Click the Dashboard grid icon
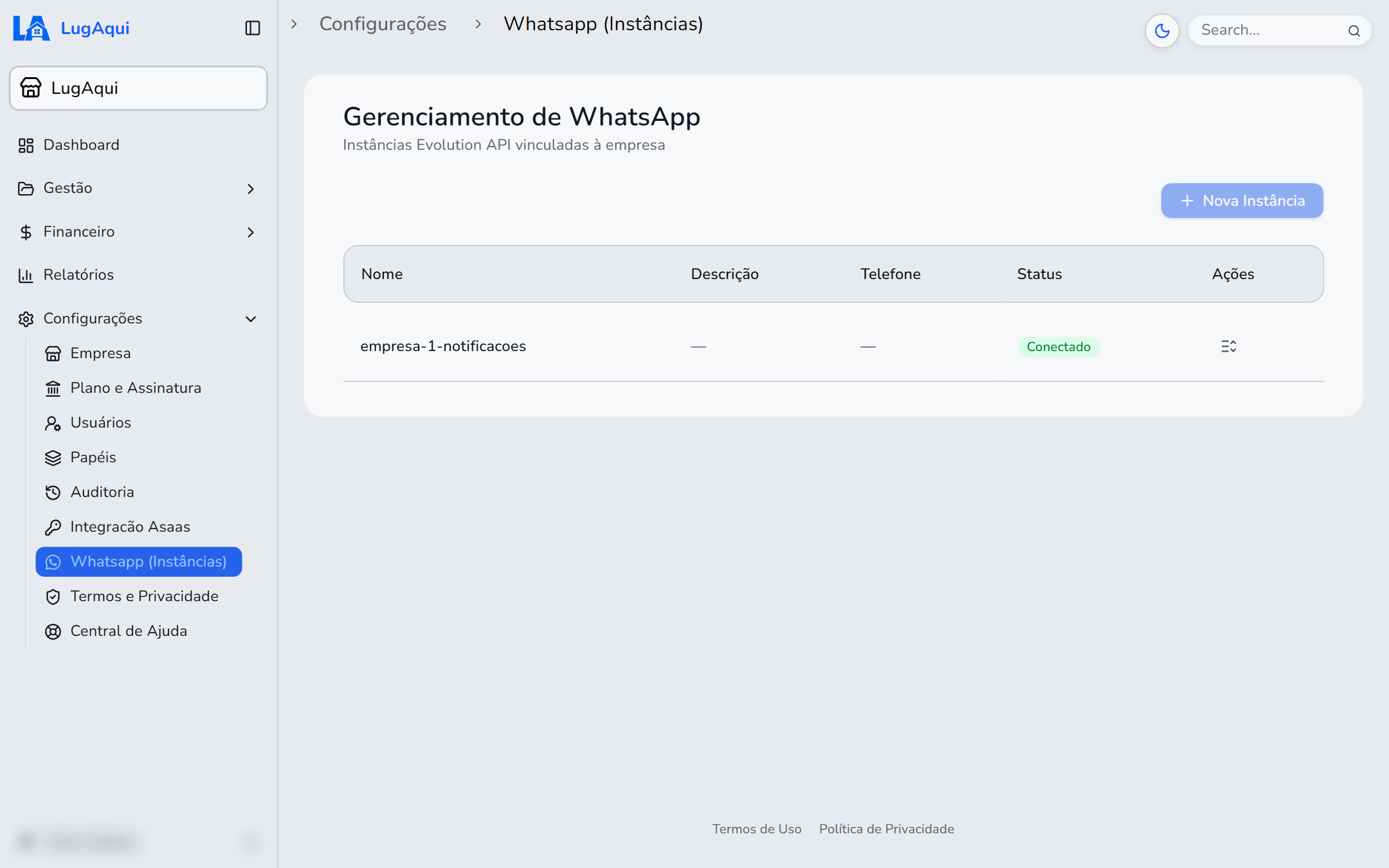This screenshot has height=868, width=1389. click(26, 145)
